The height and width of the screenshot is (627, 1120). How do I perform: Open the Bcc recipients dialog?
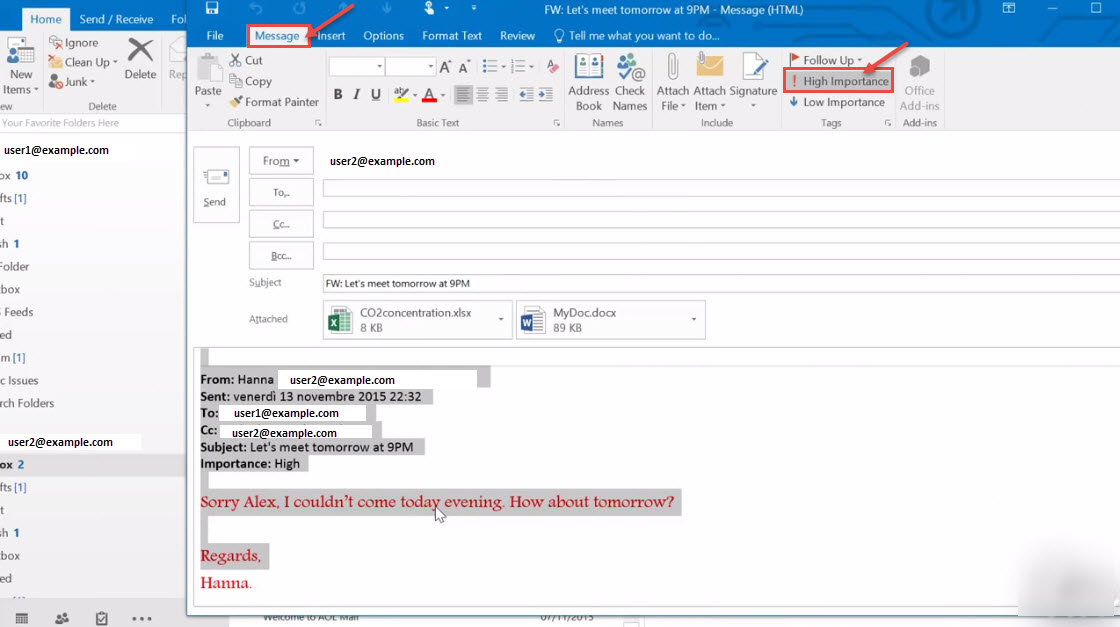[281, 255]
